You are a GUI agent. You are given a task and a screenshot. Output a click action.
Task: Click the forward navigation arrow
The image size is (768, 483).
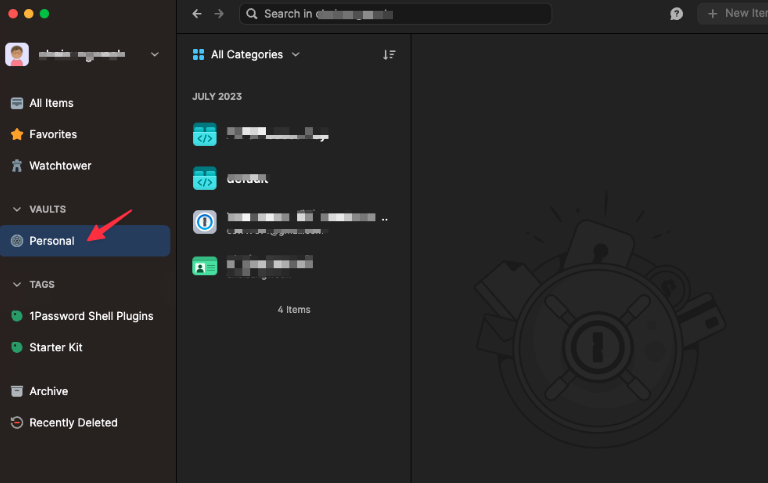tap(219, 14)
